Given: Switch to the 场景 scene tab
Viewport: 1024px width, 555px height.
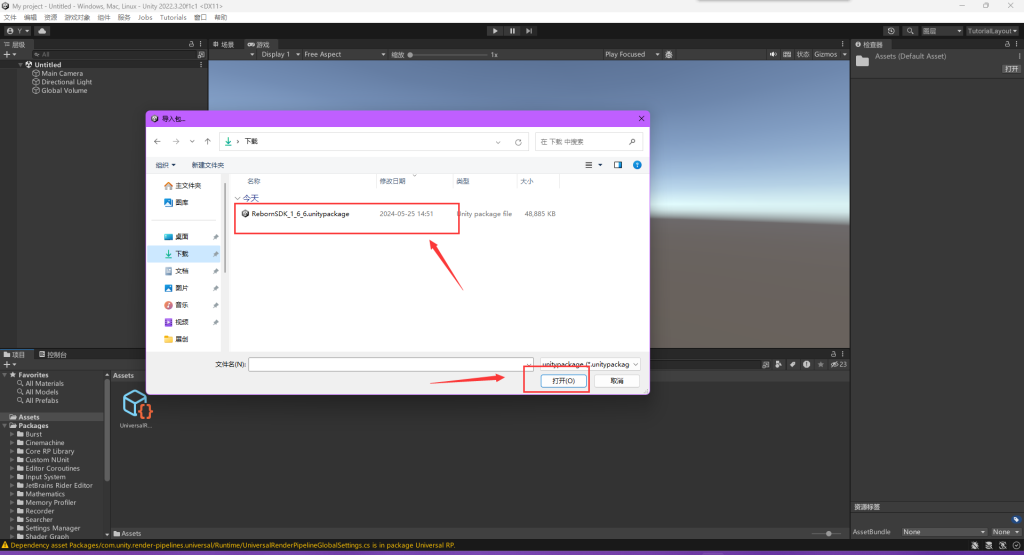Looking at the screenshot, I should tap(225, 44).
